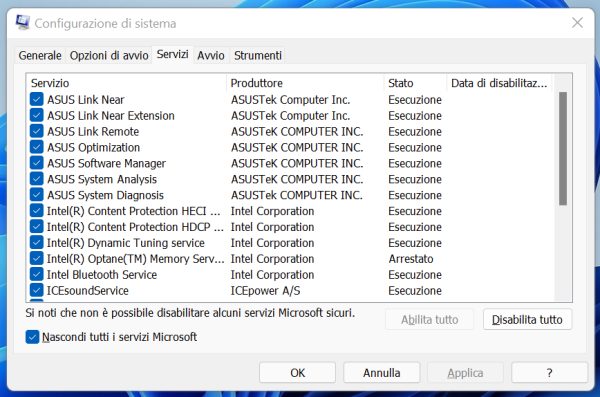This screenshot has height=397, width=600.
Task: Click the Applica button
Action: (465, 372)
